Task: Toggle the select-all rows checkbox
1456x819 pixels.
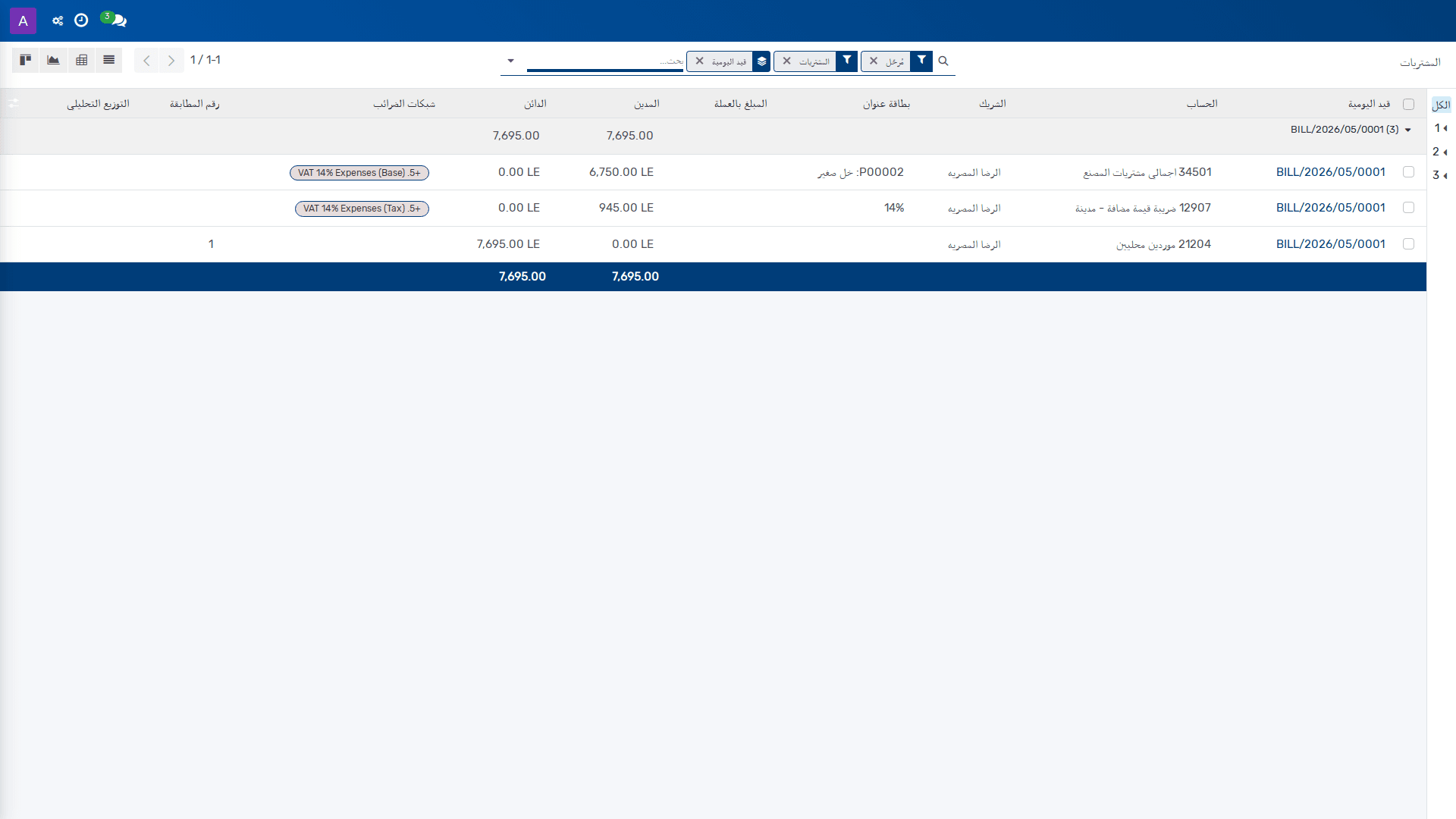Action: click(x=1408, y=104)
